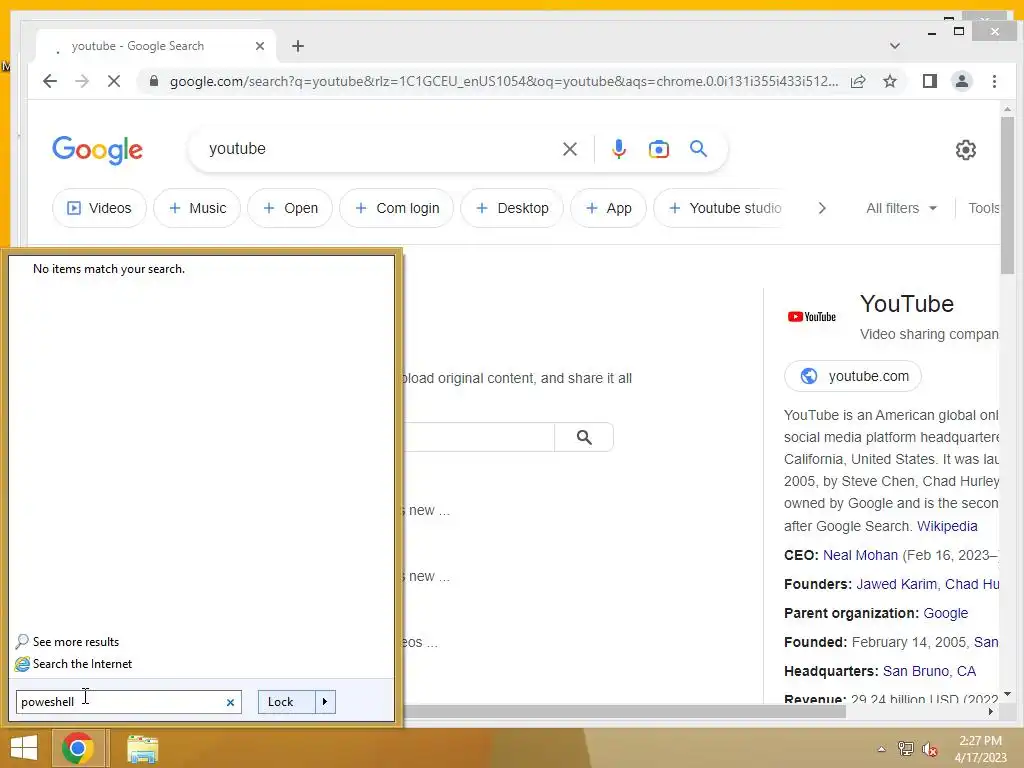Open the Wikipedia link
1024x768 pixels.
[x=947, y=526]
